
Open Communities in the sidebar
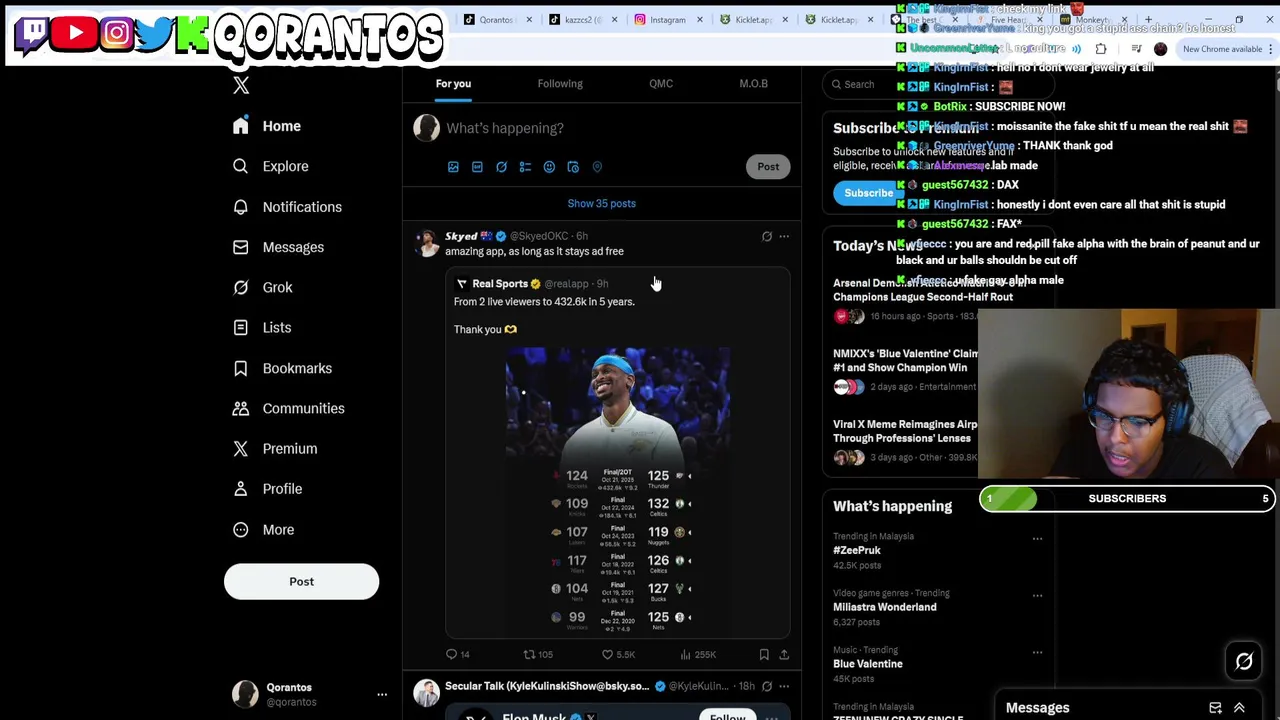pos(289,408)
